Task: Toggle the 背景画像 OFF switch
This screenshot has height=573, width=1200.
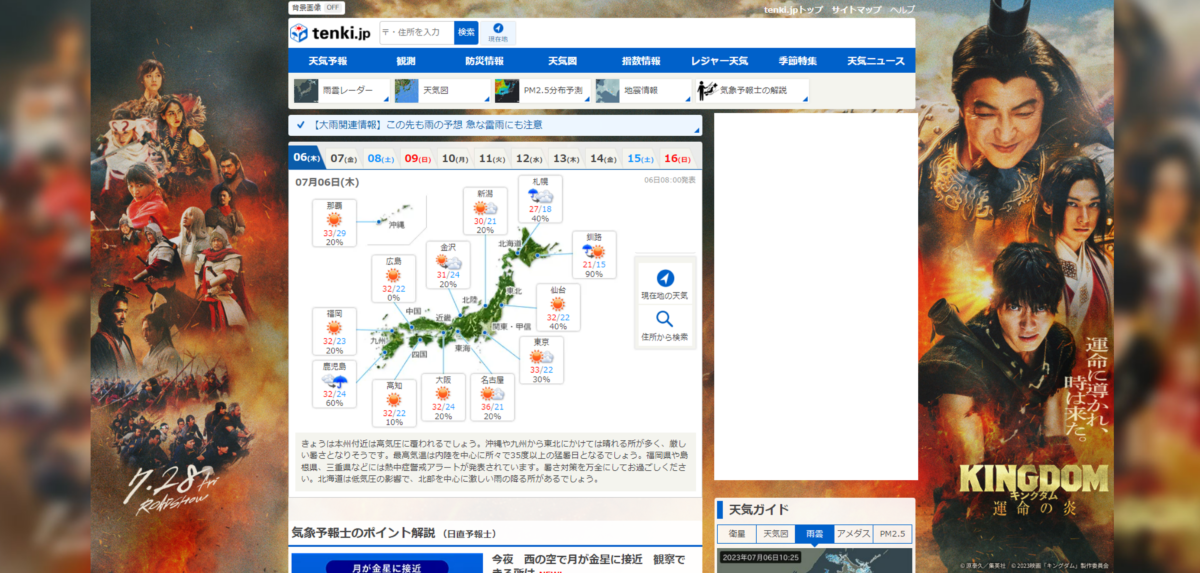Action: coord(316,7)
